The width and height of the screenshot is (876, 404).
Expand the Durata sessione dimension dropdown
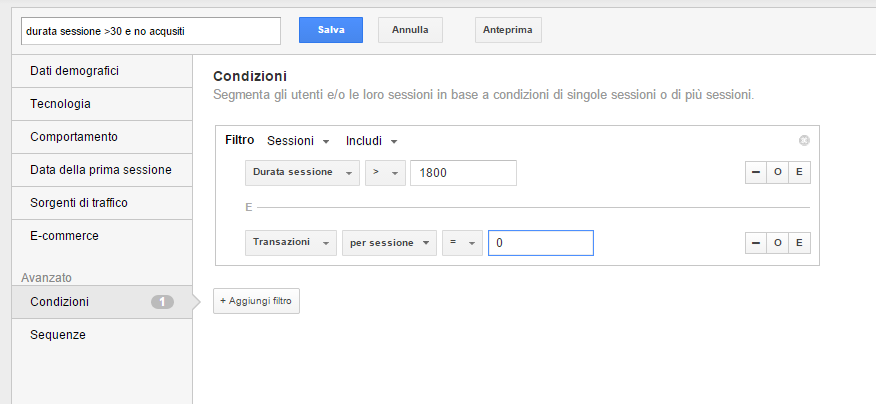point(301,173)
